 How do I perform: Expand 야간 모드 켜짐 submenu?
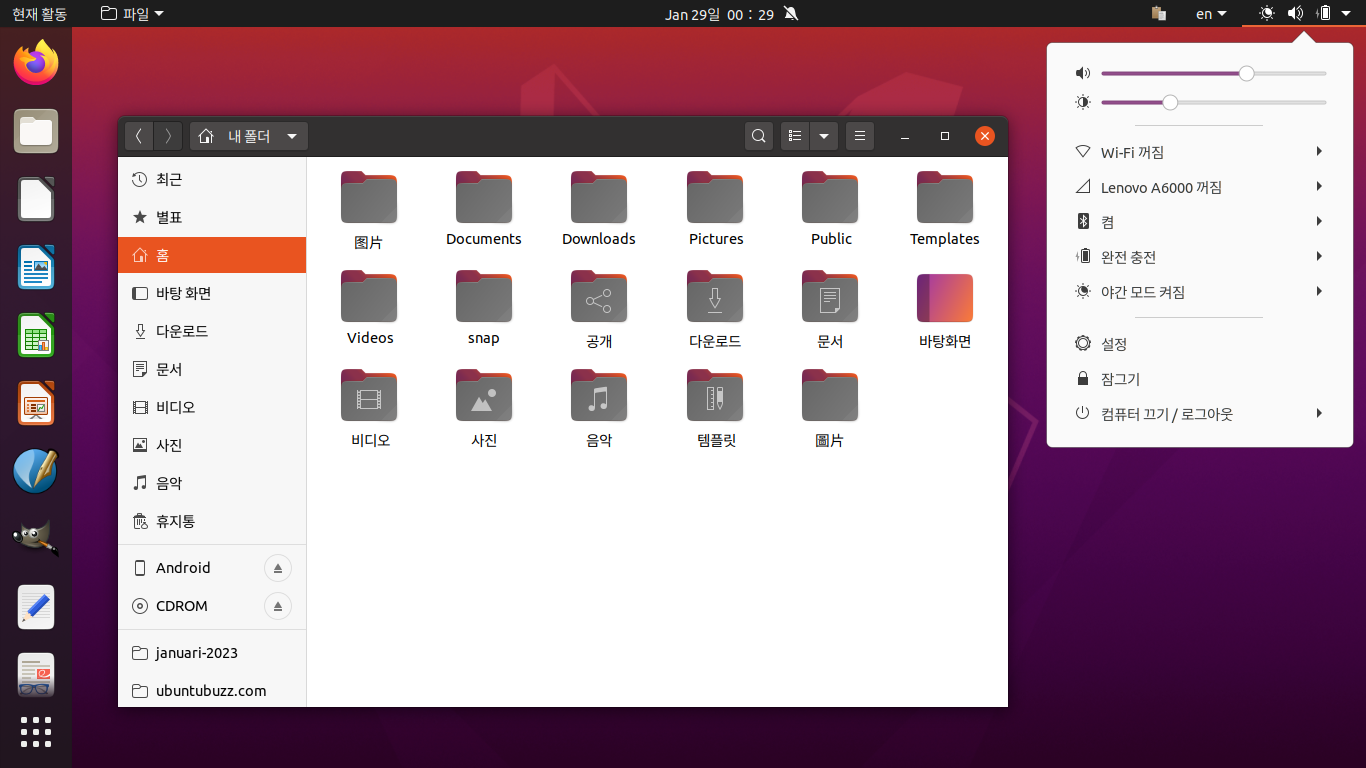pos(1199,292)
